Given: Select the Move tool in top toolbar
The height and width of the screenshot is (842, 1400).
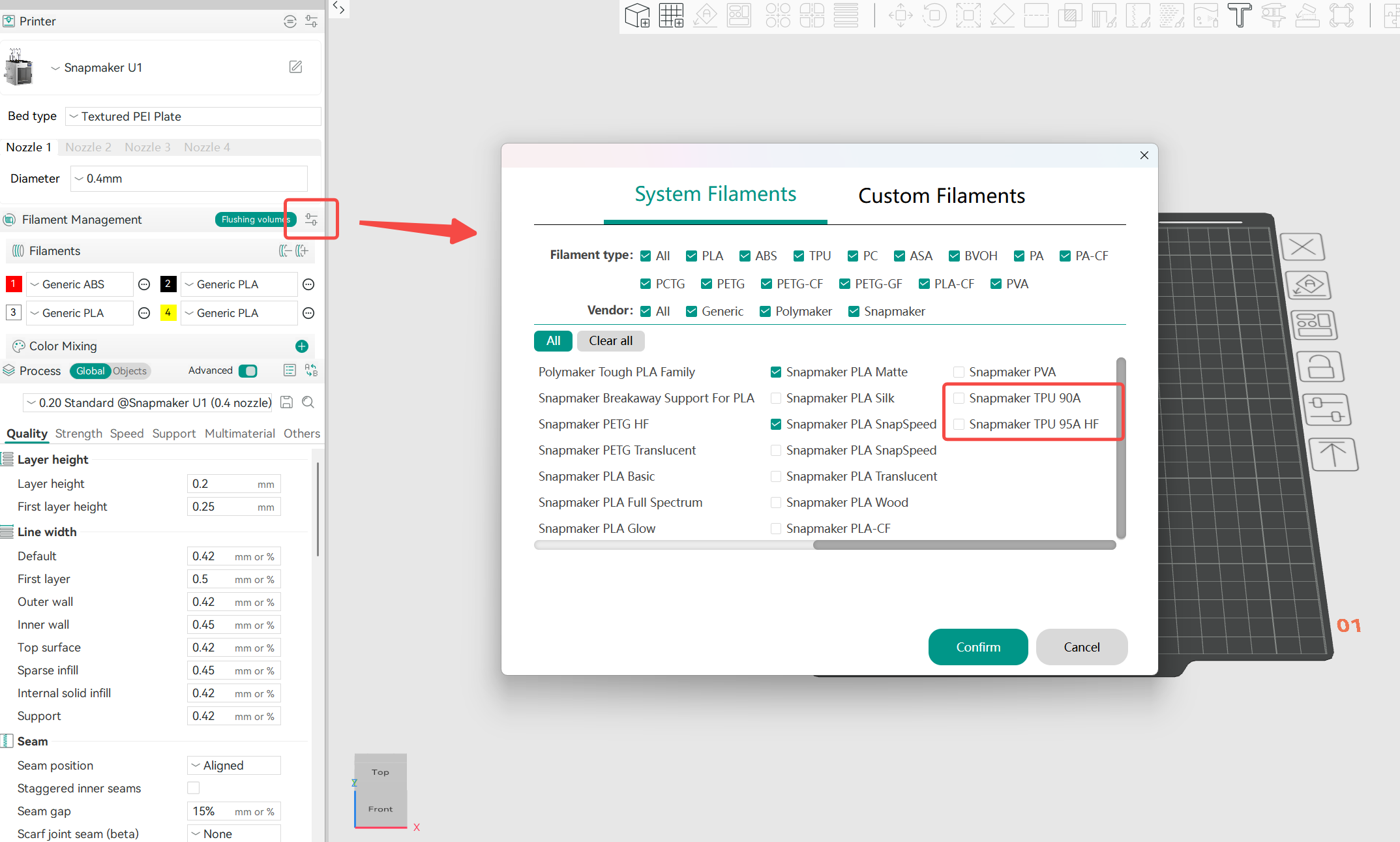Looking at the screenshot, I should tap(901, 15).
